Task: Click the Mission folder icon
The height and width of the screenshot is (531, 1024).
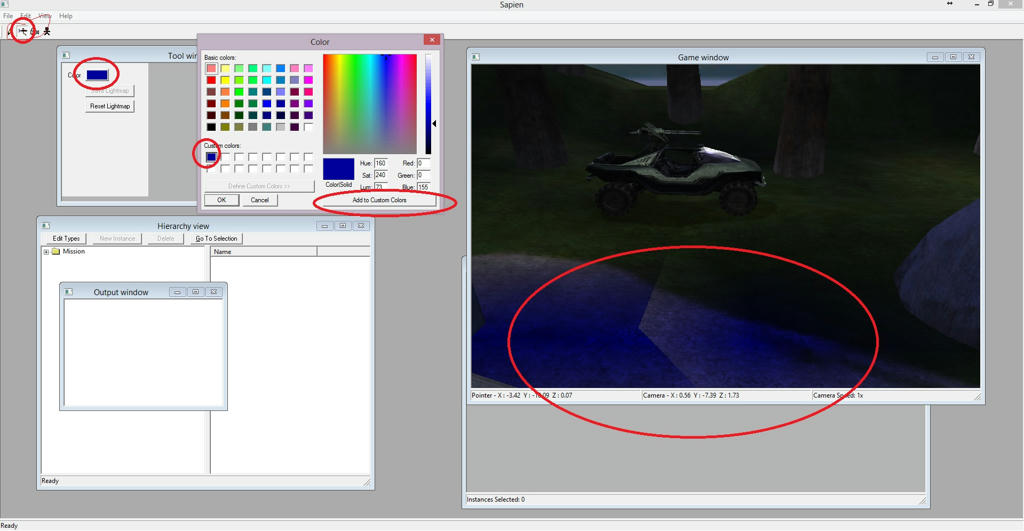Action: pos(56,251)
